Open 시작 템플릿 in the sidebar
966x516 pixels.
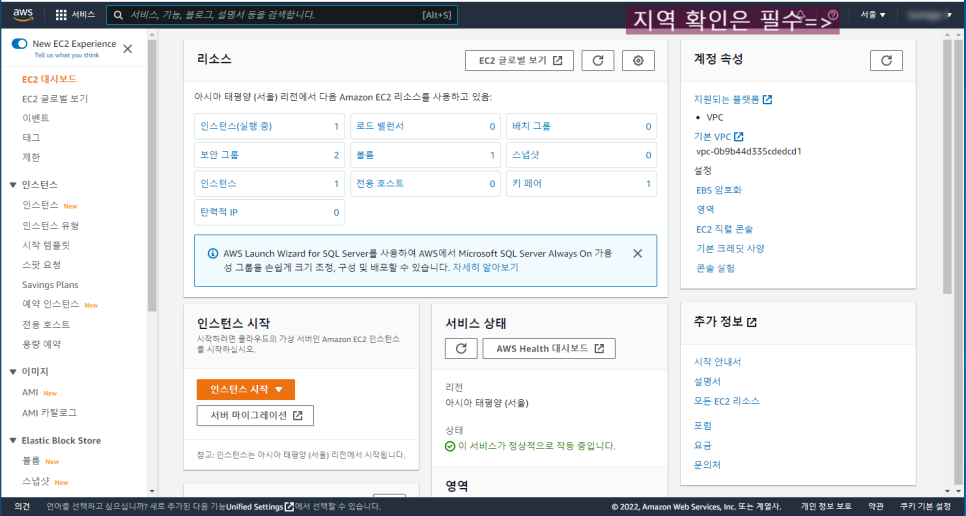pos(46,245)
